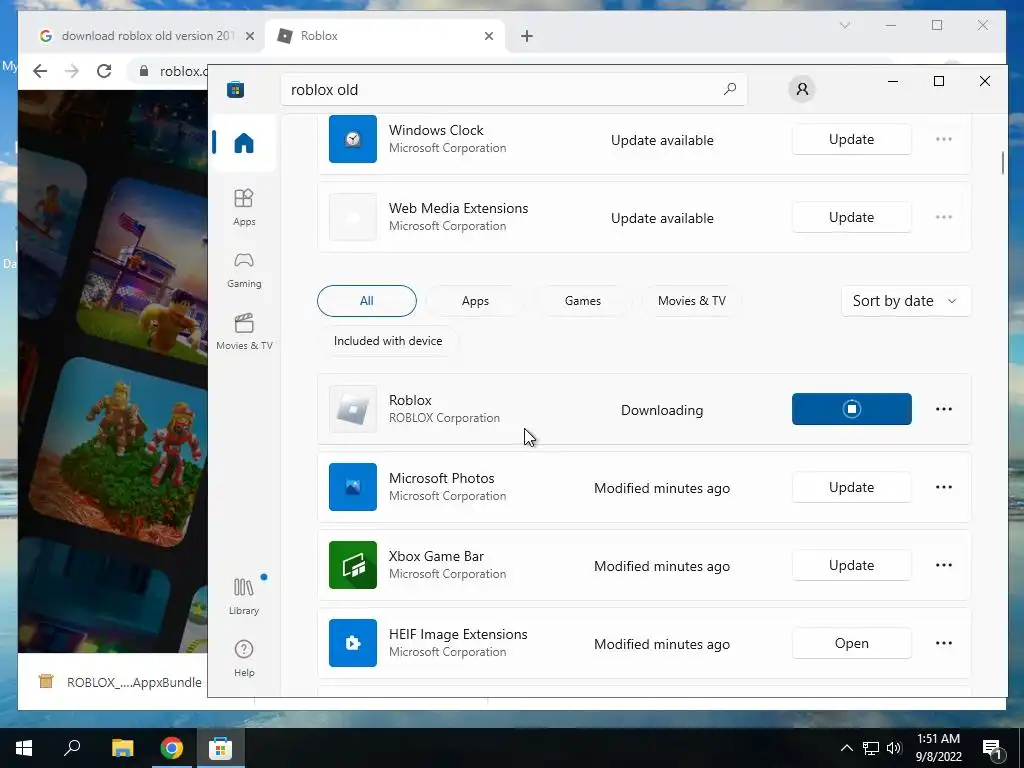Open the Library in the Store sidebar
1024x768 pixels.
point(244,595)
